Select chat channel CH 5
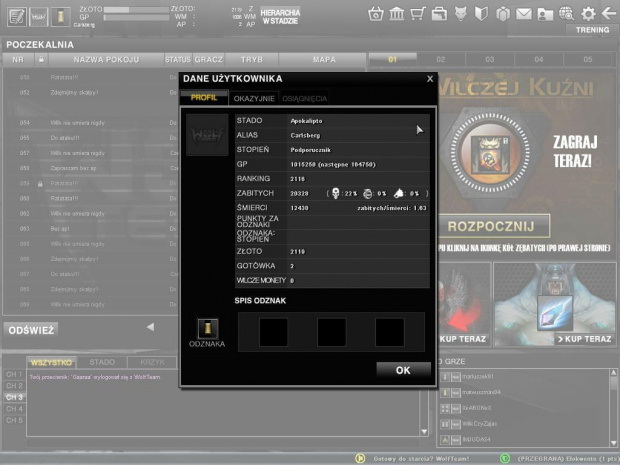This screenshot has width=620, height=465. point(14,420)
